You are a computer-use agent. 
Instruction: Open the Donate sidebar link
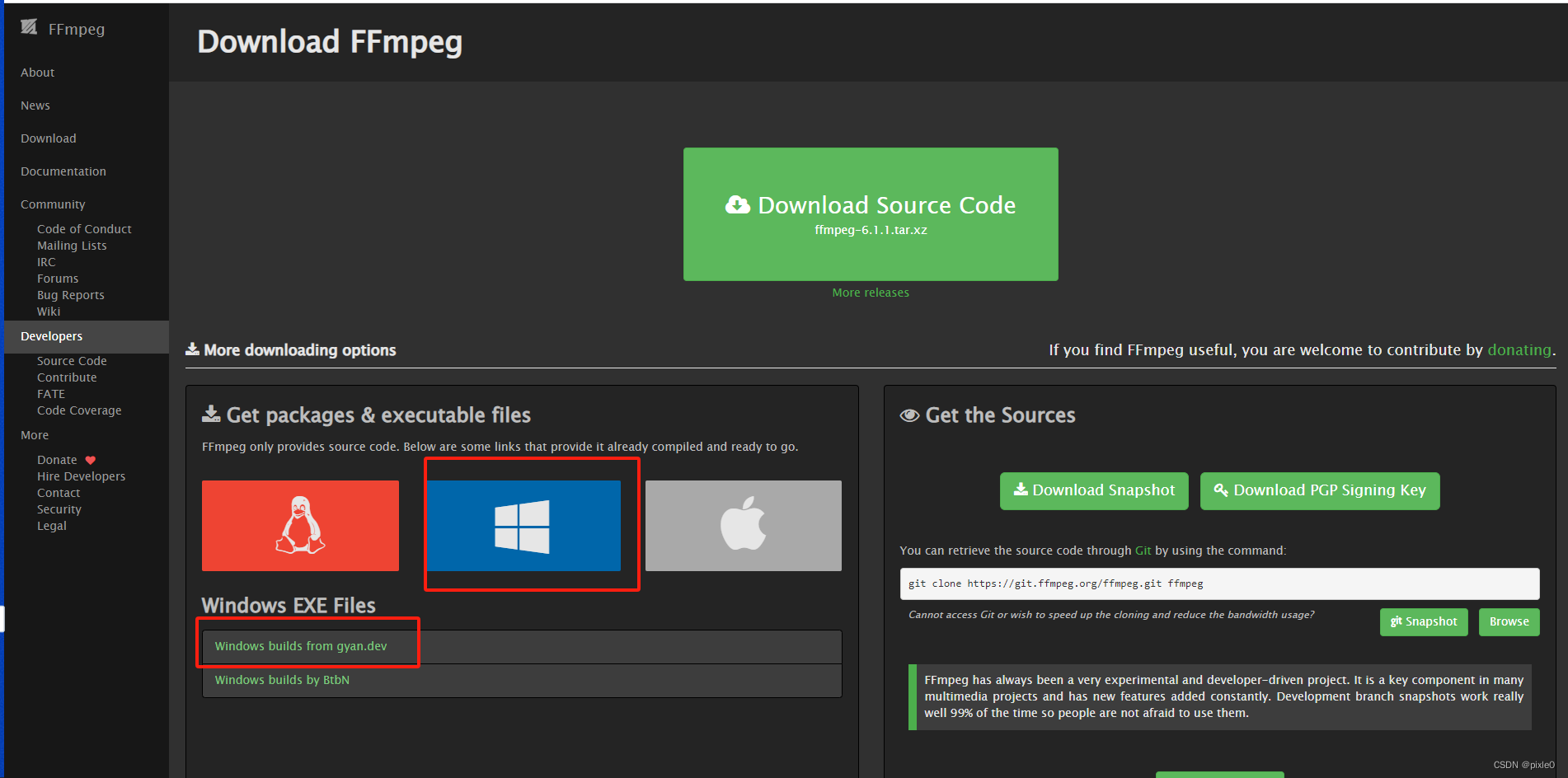57,460
